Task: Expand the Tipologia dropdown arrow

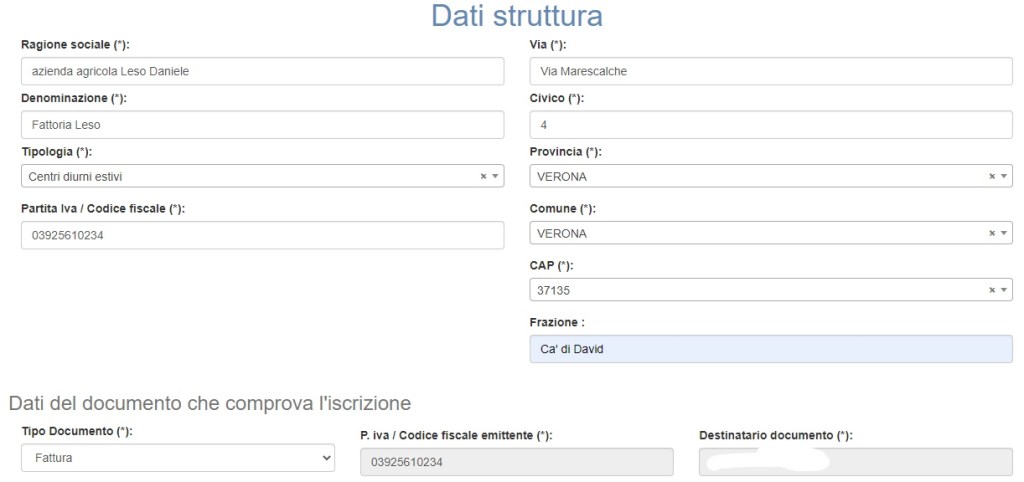Action: 495,176
